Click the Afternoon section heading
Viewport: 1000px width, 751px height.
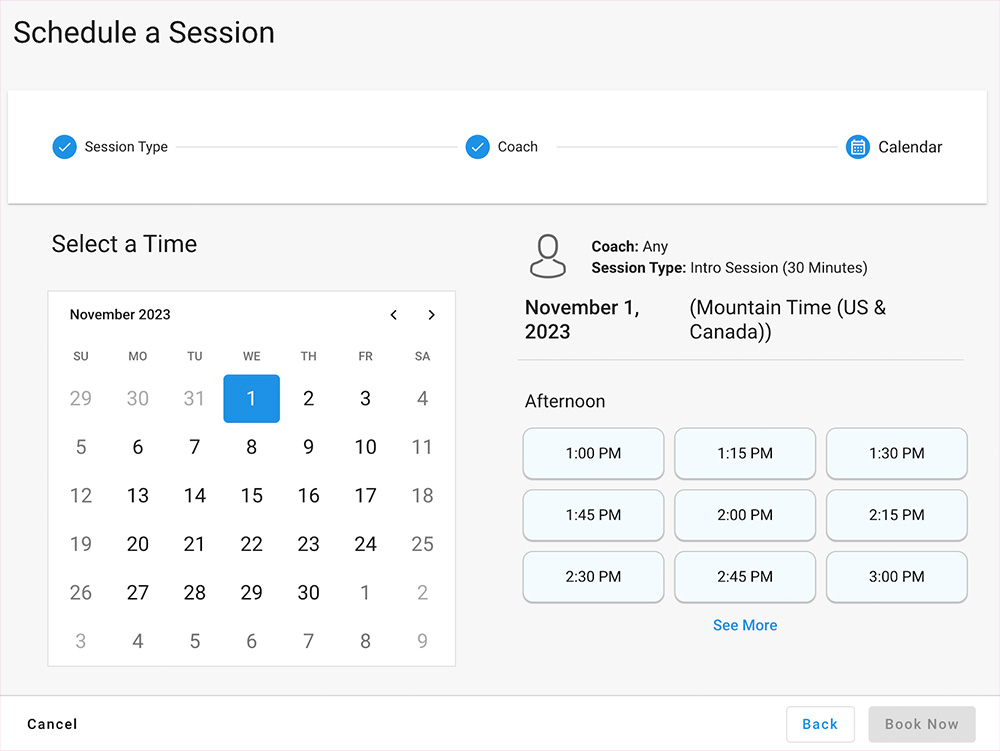point(565,401)
